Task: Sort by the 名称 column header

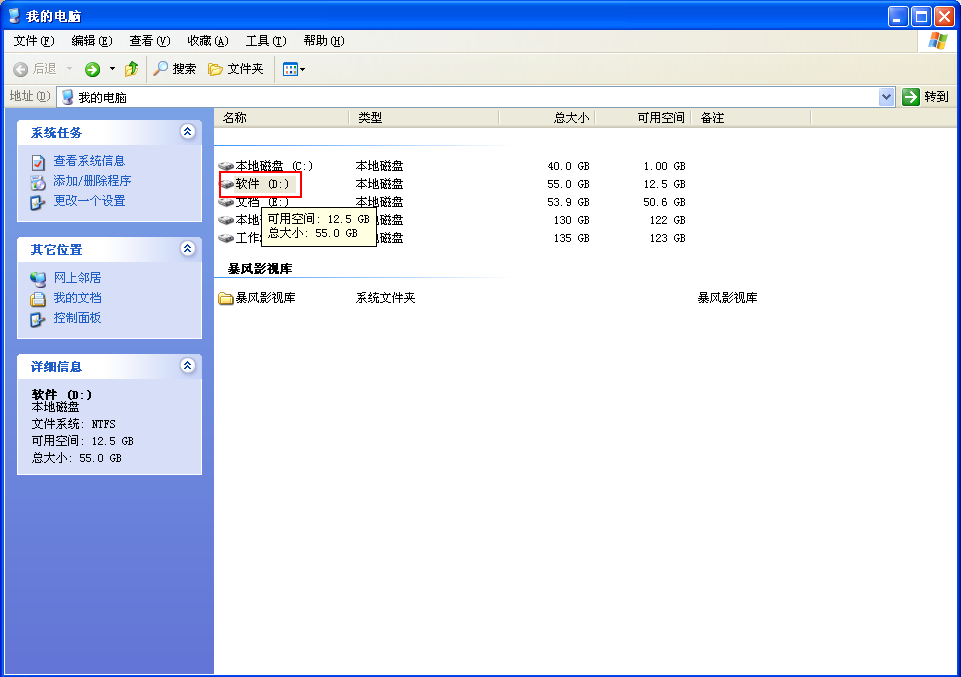Action: pyautogui.click(x=281, y=118)
